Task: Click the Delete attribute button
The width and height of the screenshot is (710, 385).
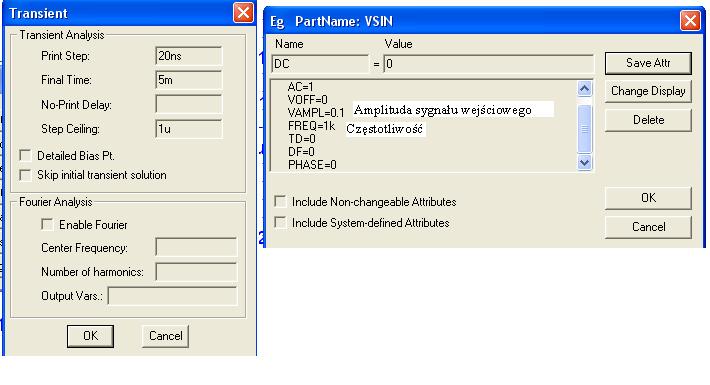Action: [648, 120]
